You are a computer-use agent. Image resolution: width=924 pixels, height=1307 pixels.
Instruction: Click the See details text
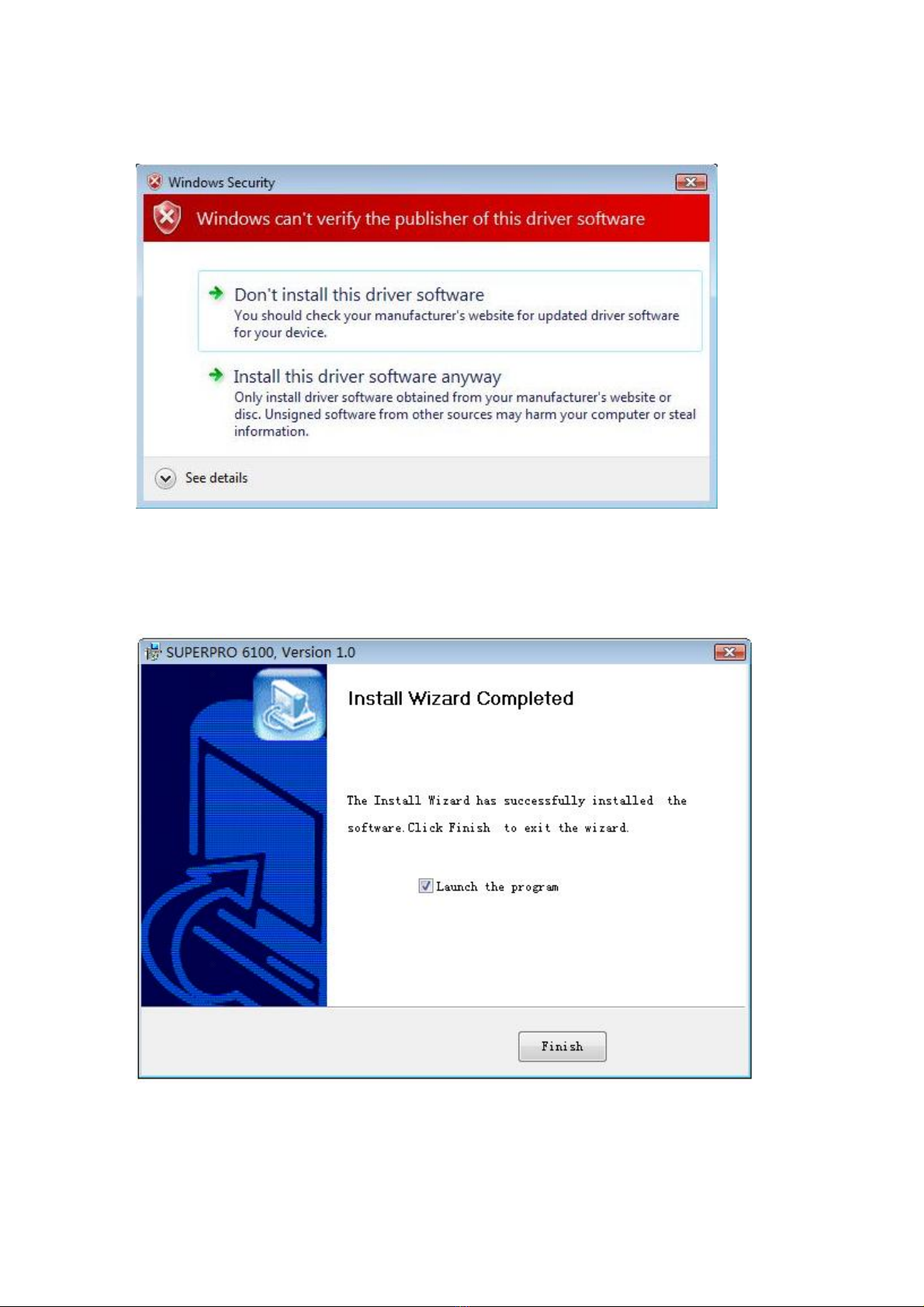coord(216,478)
